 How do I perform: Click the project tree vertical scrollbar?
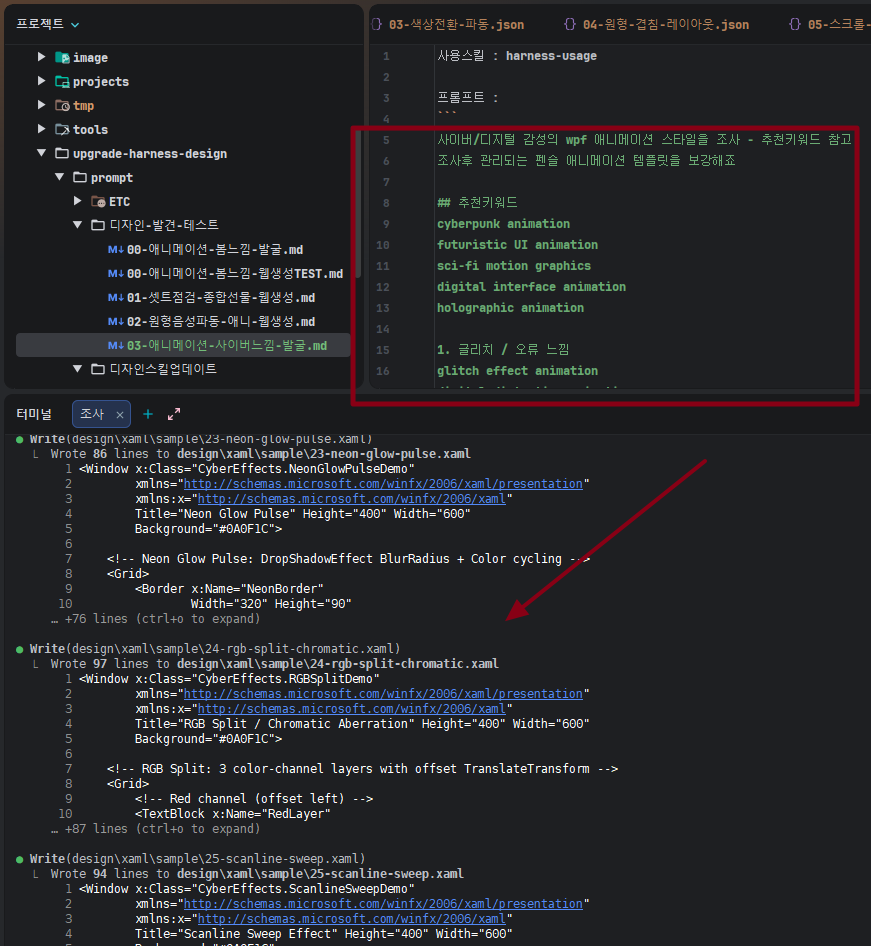(x=359, y=200)
